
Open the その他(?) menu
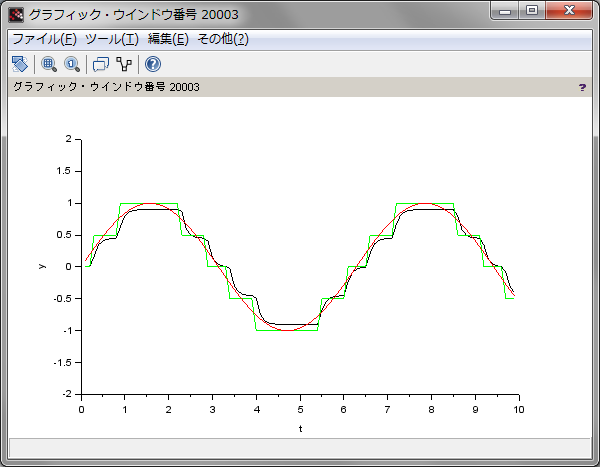pos(222,39)
